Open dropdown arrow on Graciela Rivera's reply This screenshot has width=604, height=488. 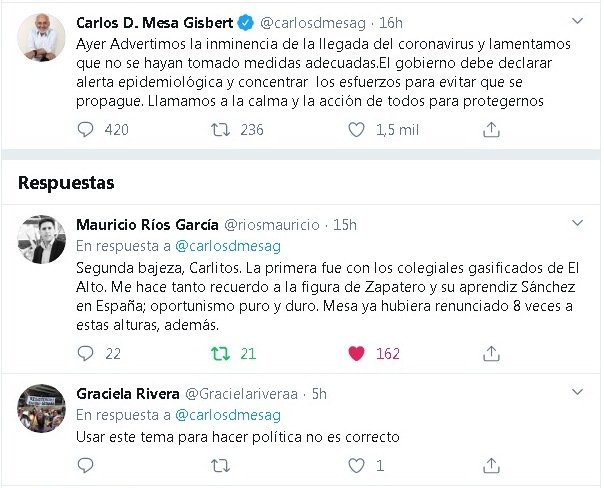577,393
